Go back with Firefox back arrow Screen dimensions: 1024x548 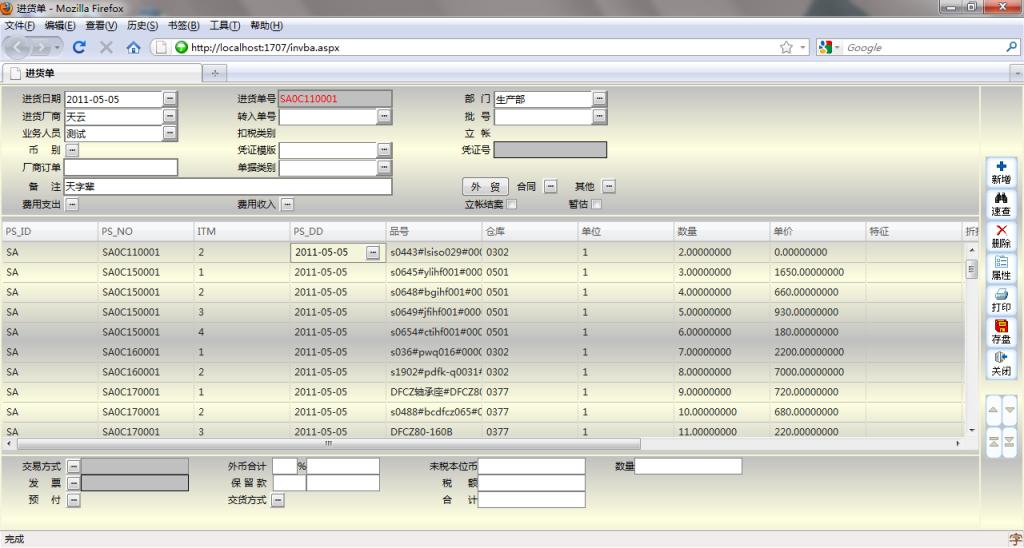pos(17,47)
